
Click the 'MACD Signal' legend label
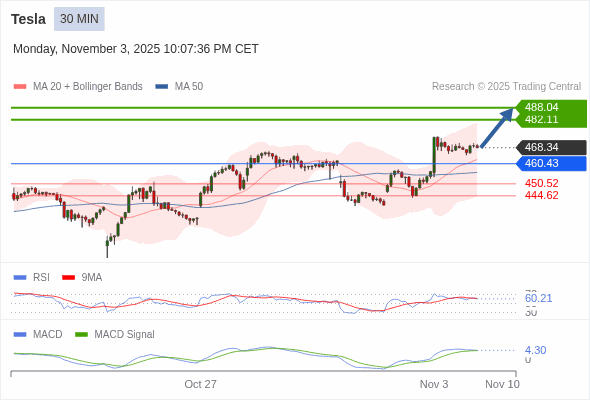125,335
